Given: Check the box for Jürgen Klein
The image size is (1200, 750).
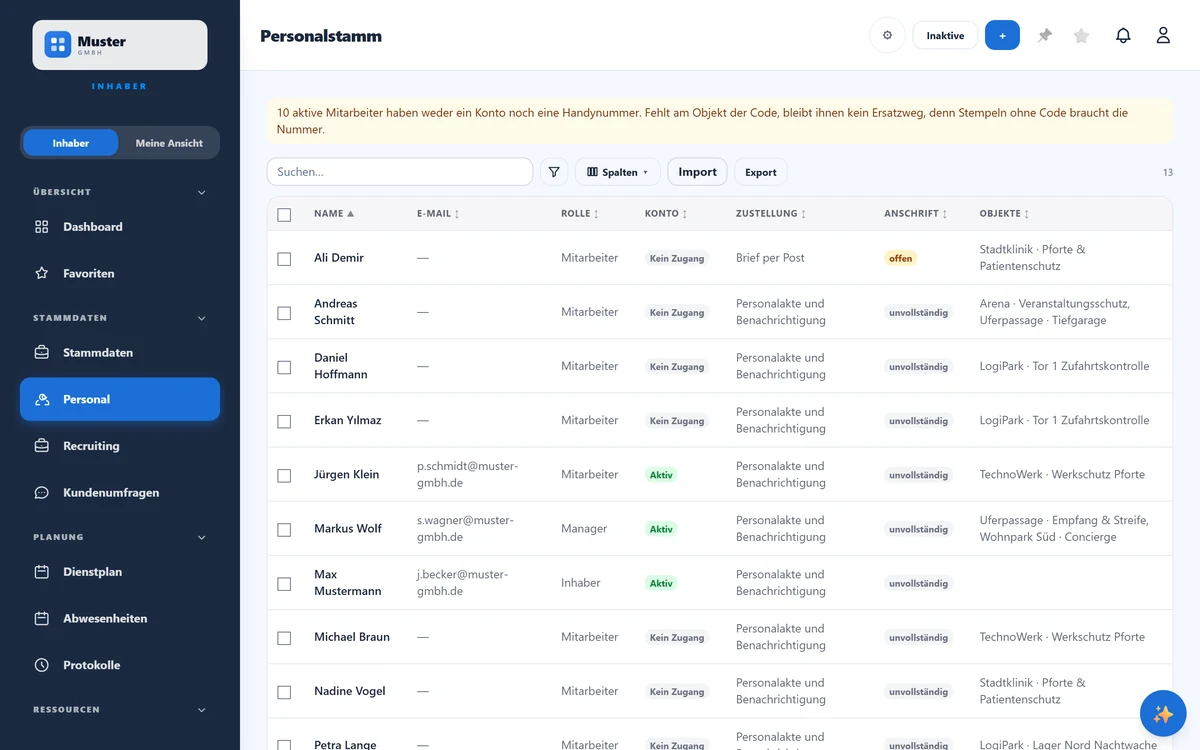Looking at the screenshot, I should [284, 475].
